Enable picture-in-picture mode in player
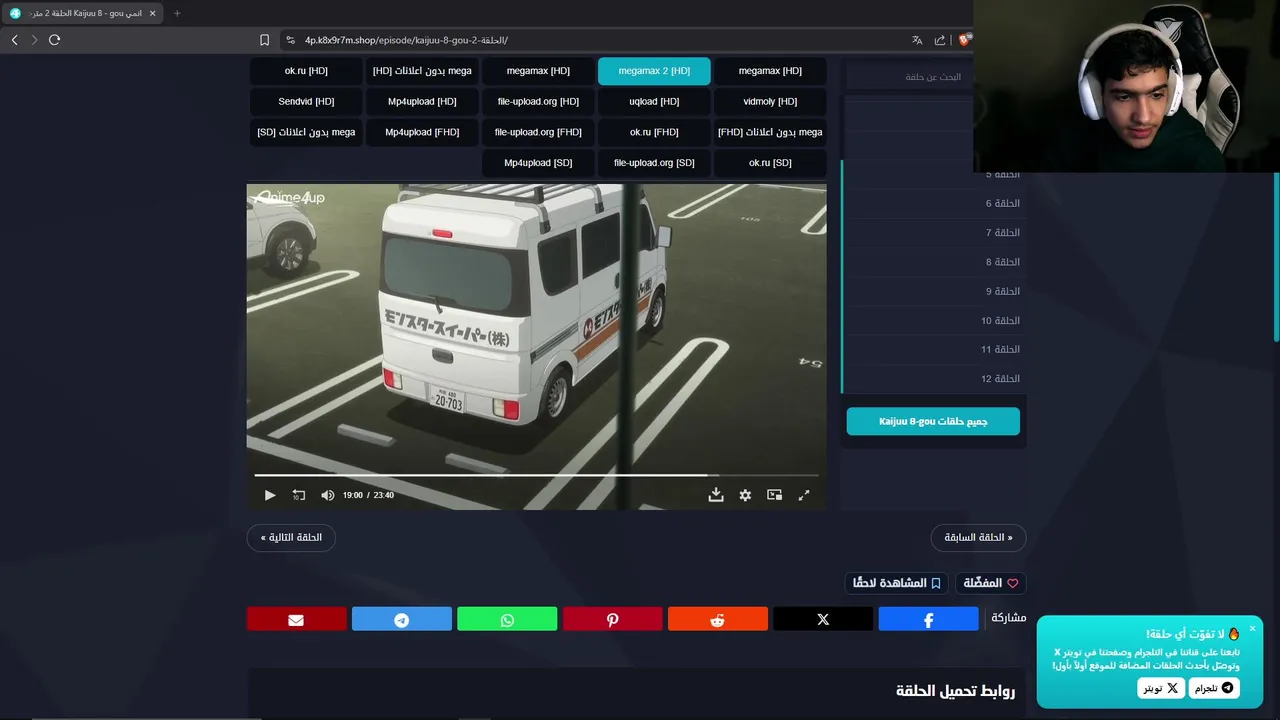Image resolution: width=1280 pixels, height=720 pixels. coord(774,495)
